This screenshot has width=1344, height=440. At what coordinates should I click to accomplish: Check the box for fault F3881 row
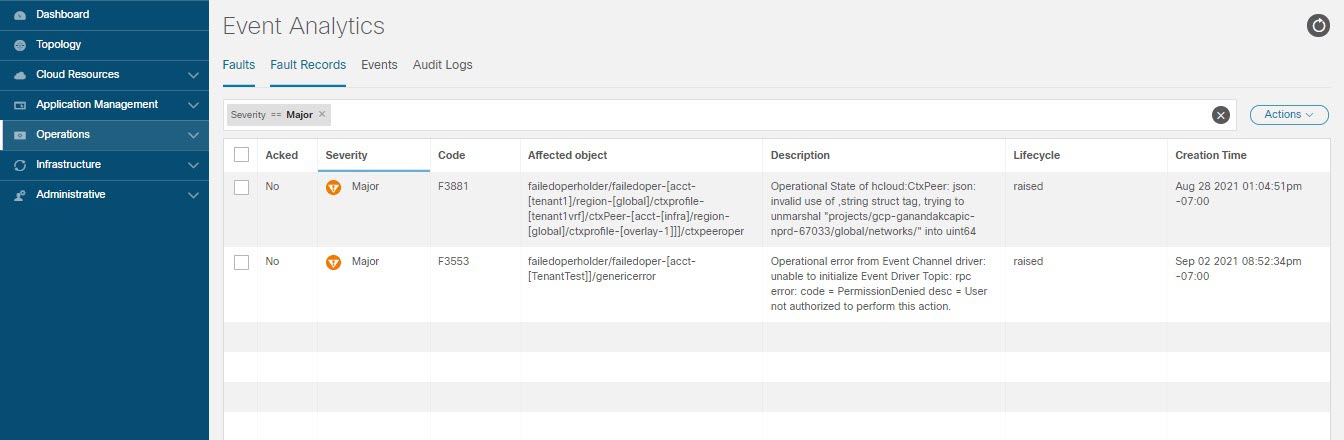click(x=241, y=187)
